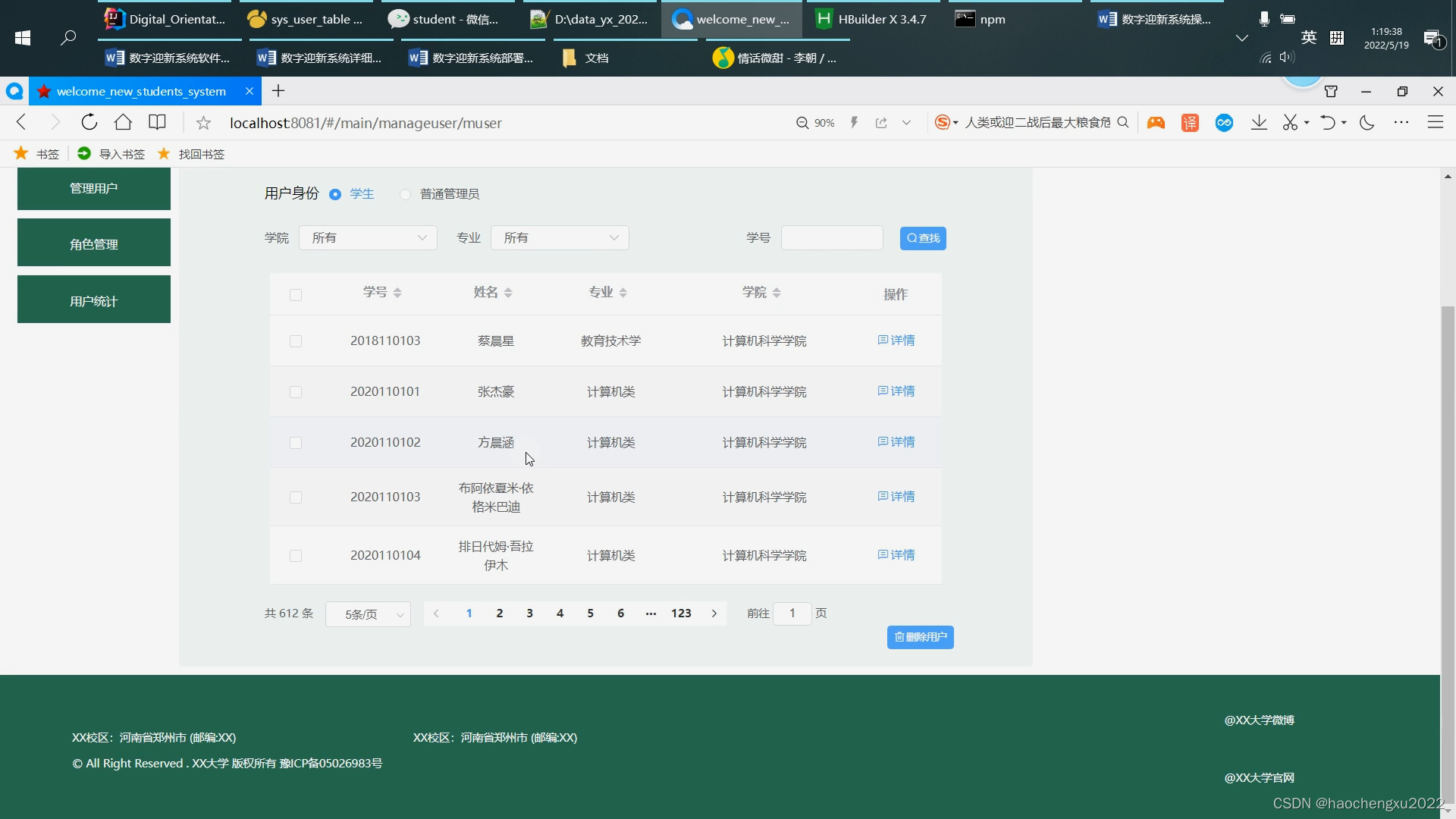Toggle night mode moon icon
The height and width of the screenshot is (819, 1456).
[x=1367, y=123]
